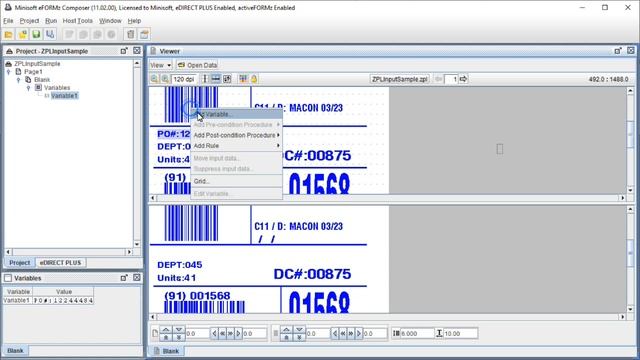Viewport: 640px width, 360px height.
Task: Select Variable1 in project tree
Action: coord(64,96)
